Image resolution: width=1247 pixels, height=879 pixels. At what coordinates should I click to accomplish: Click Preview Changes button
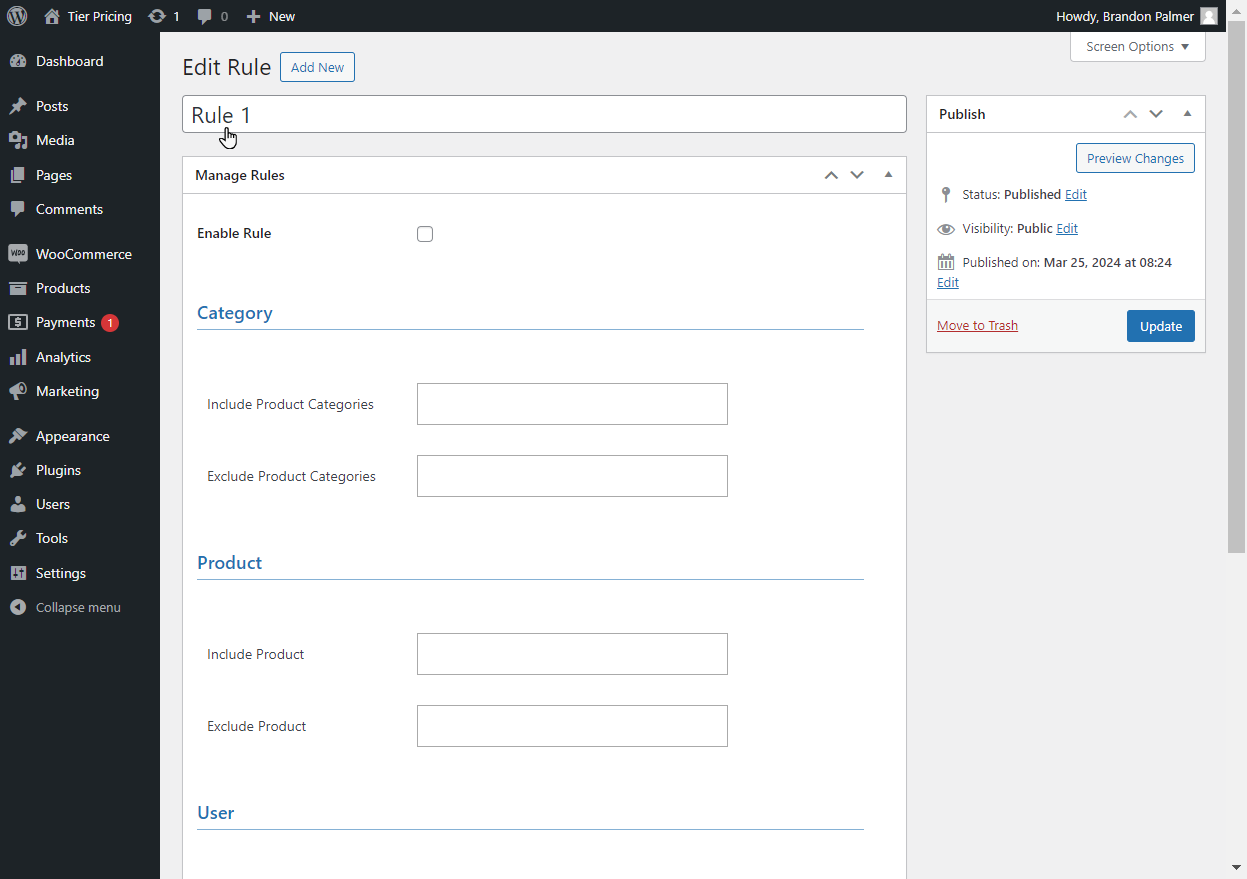pos(1135,158)
